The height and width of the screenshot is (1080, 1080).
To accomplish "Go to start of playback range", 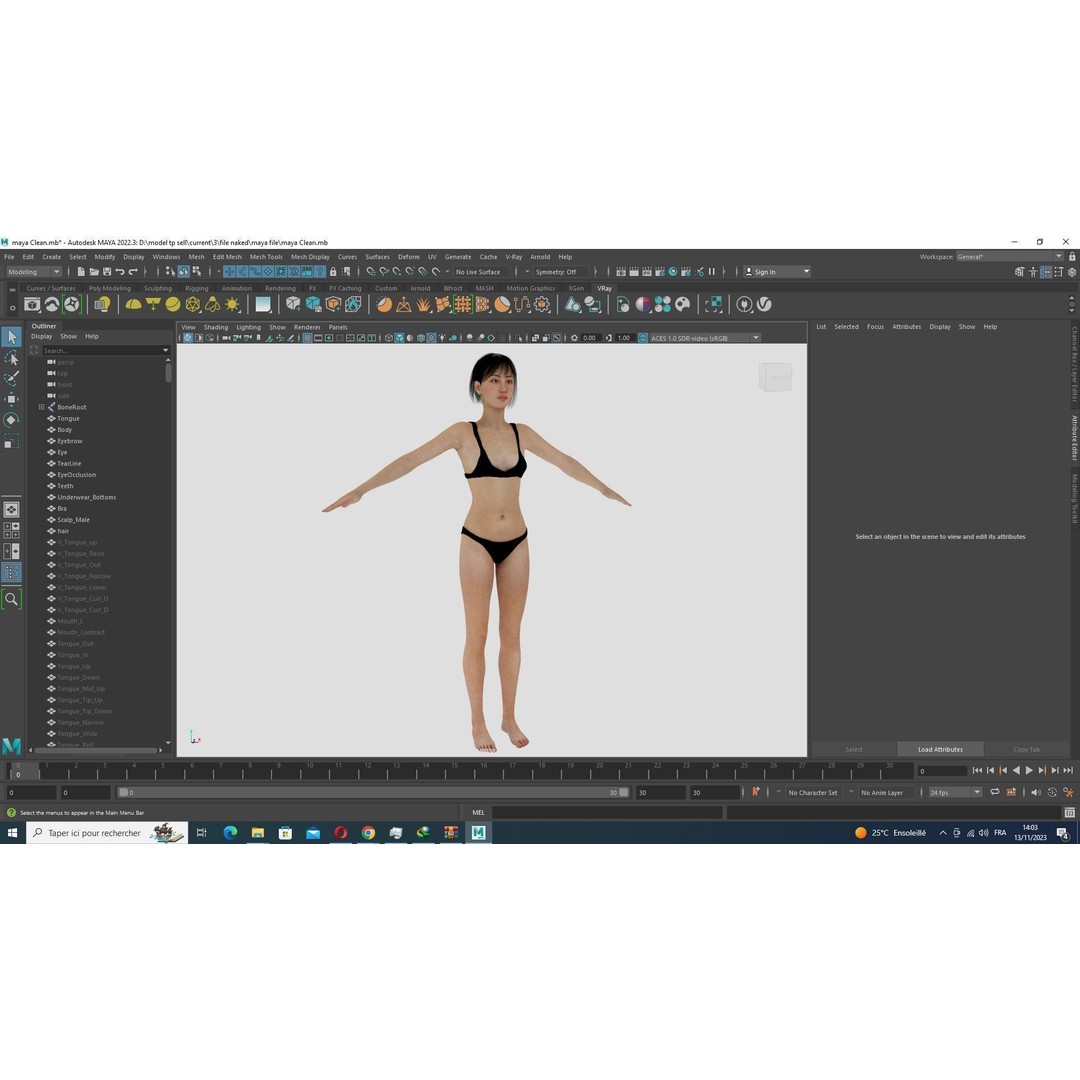I will [x=977, y=771].
